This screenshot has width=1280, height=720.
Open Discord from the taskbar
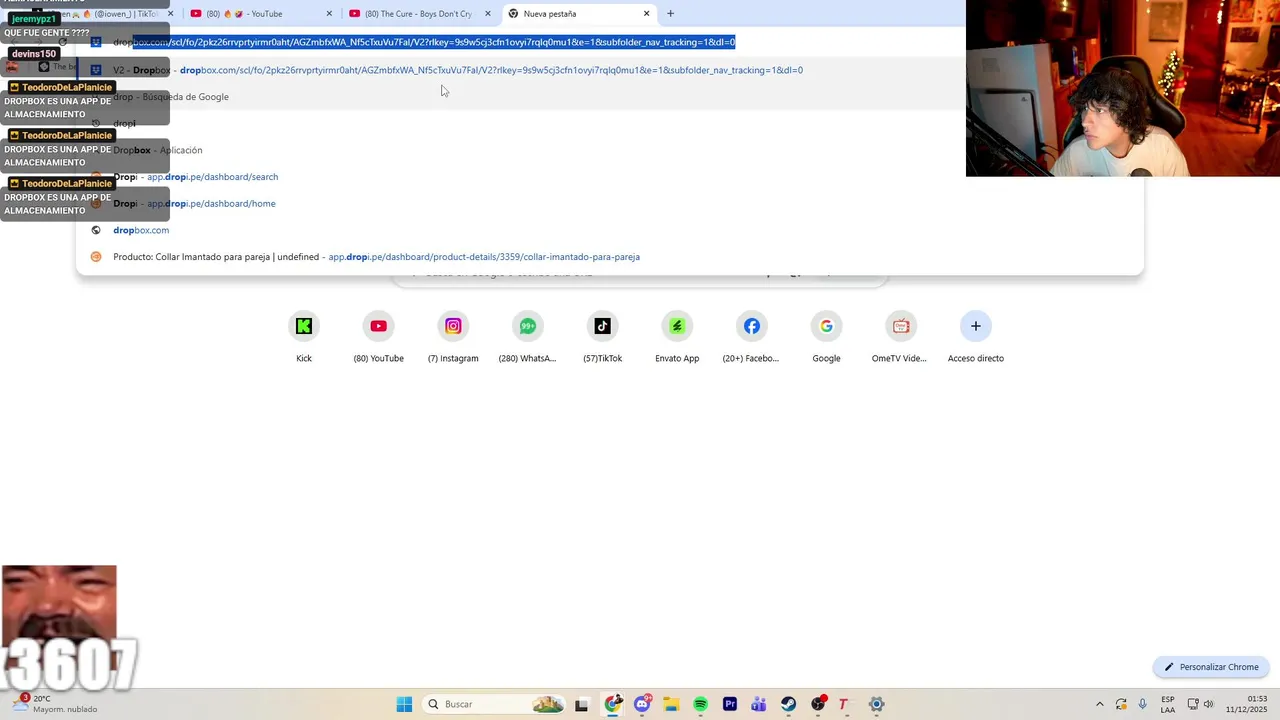[x=642, y=704]
